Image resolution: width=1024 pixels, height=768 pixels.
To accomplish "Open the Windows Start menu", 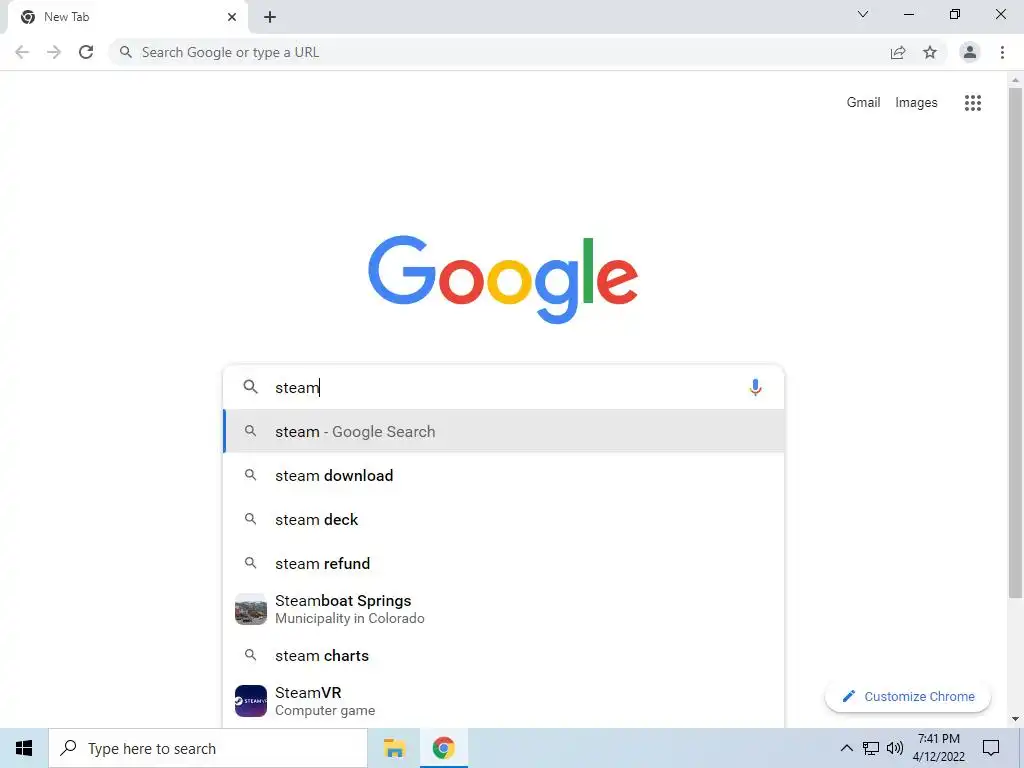I will click(24, 748).
